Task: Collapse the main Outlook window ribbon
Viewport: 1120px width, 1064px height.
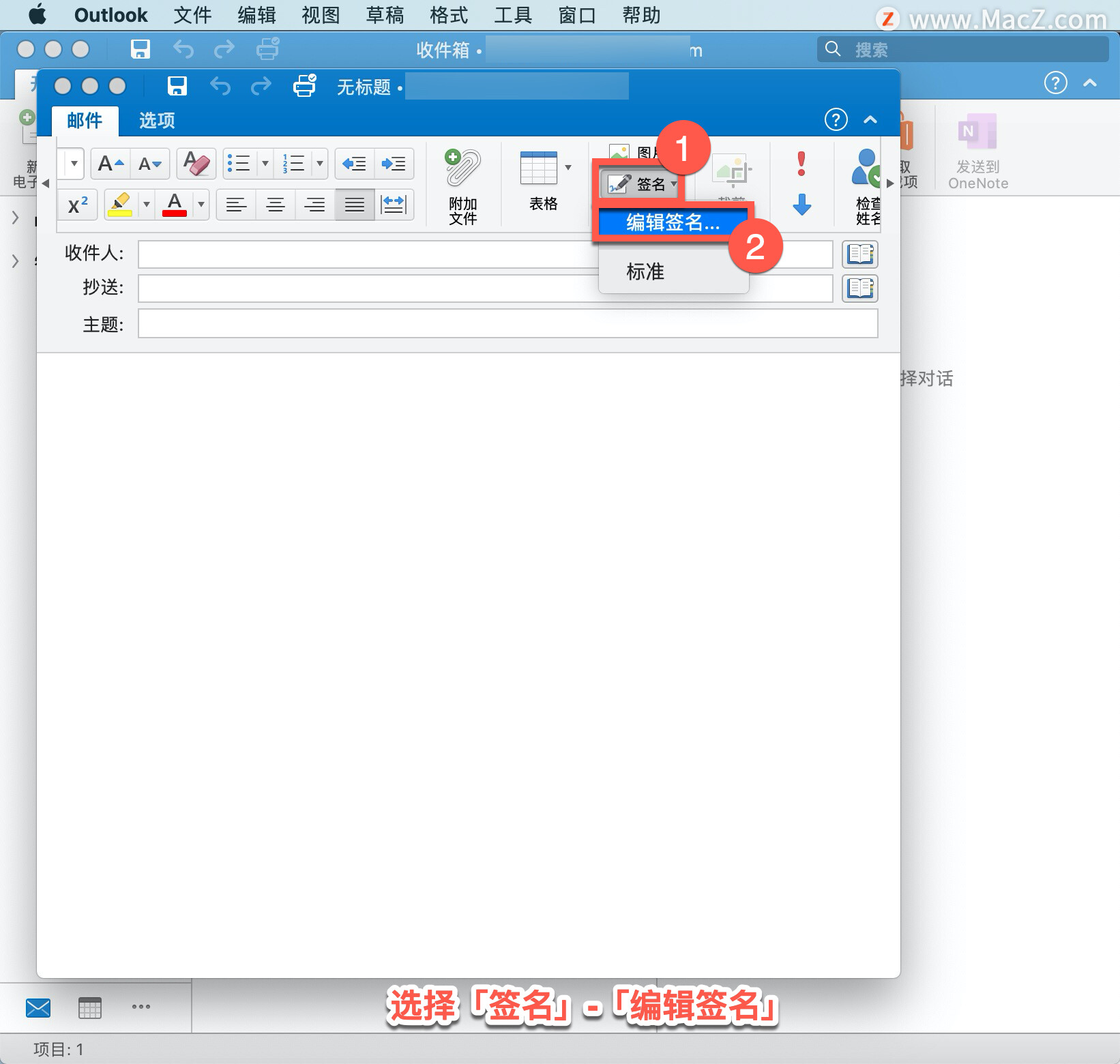Action: [1090, 83]
